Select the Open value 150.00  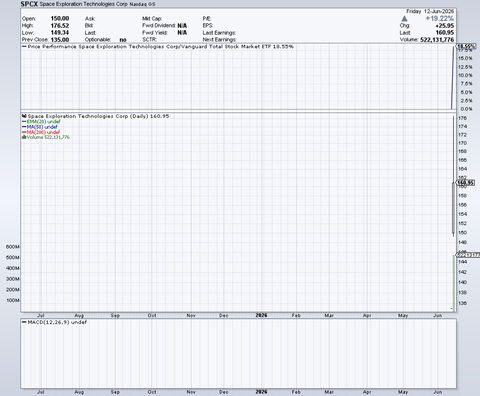[x=60, y=19]
